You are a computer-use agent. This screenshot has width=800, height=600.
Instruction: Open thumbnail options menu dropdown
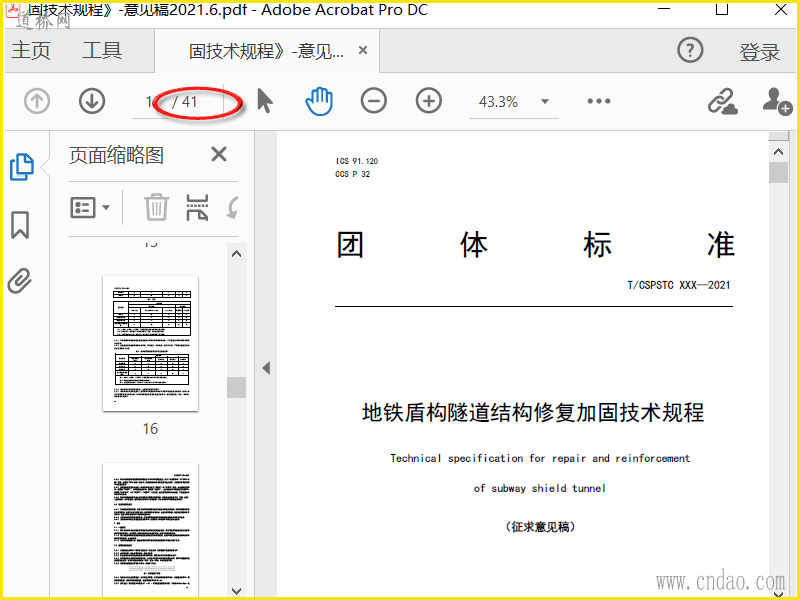coord(90,208)
